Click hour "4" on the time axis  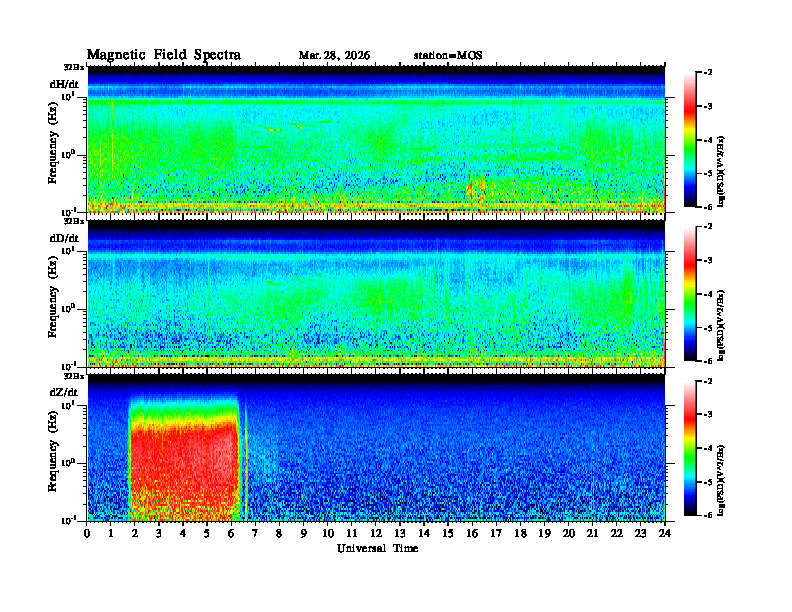183,533
